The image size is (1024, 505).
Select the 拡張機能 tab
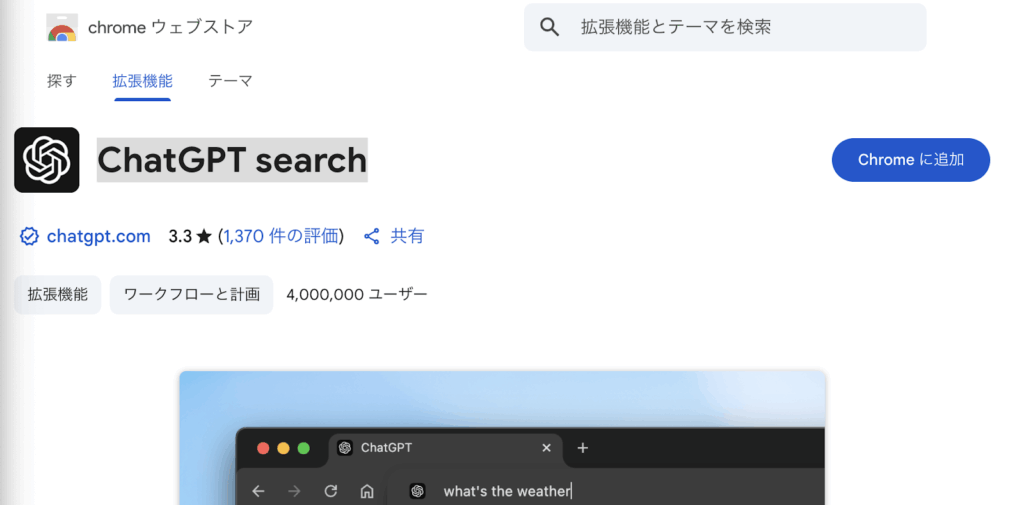(142, 81)
